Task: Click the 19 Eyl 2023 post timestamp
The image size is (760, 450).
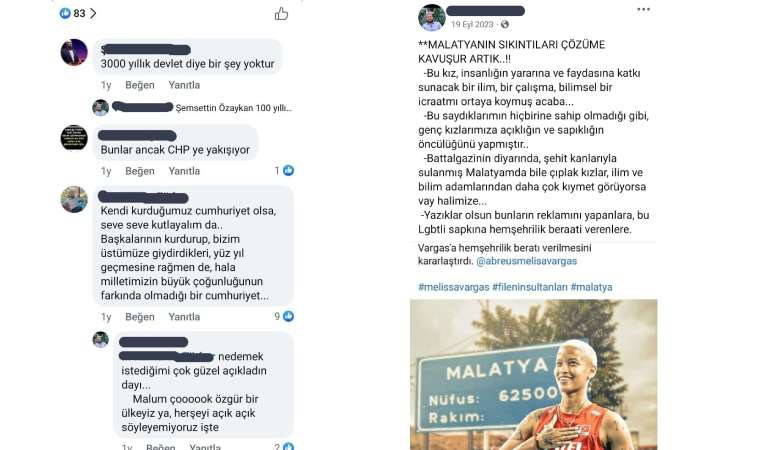Action: [x=472, y=24]
